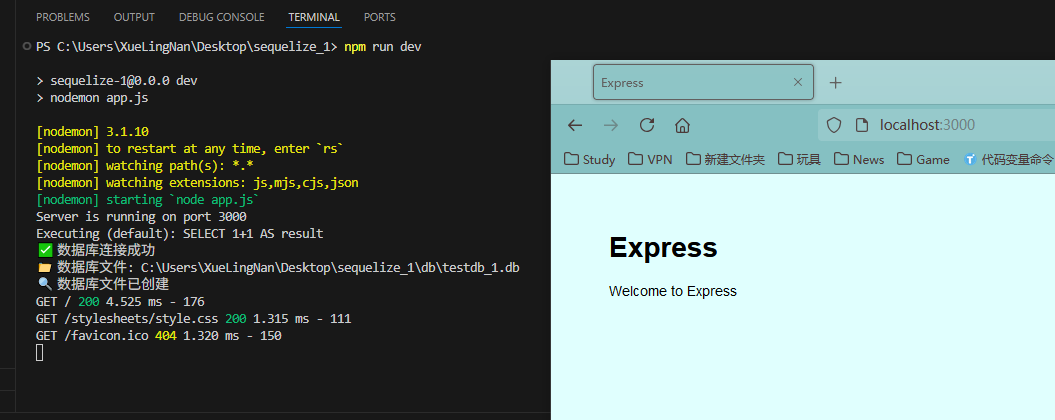Click the Welcome to Express text

(673, 291)
